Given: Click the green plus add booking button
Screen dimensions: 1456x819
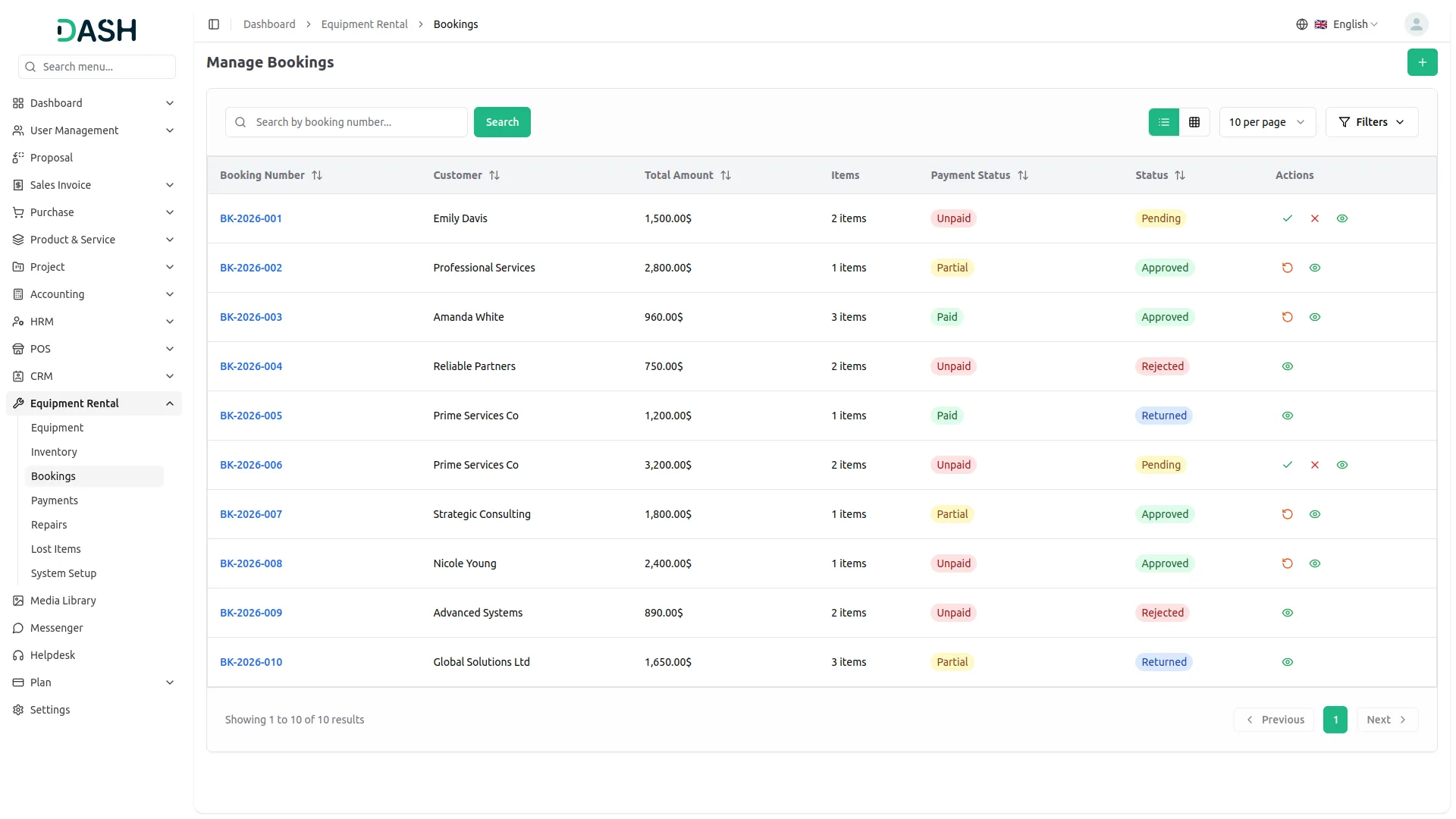Looking at the screenshot, I should tap(1422, 62).
